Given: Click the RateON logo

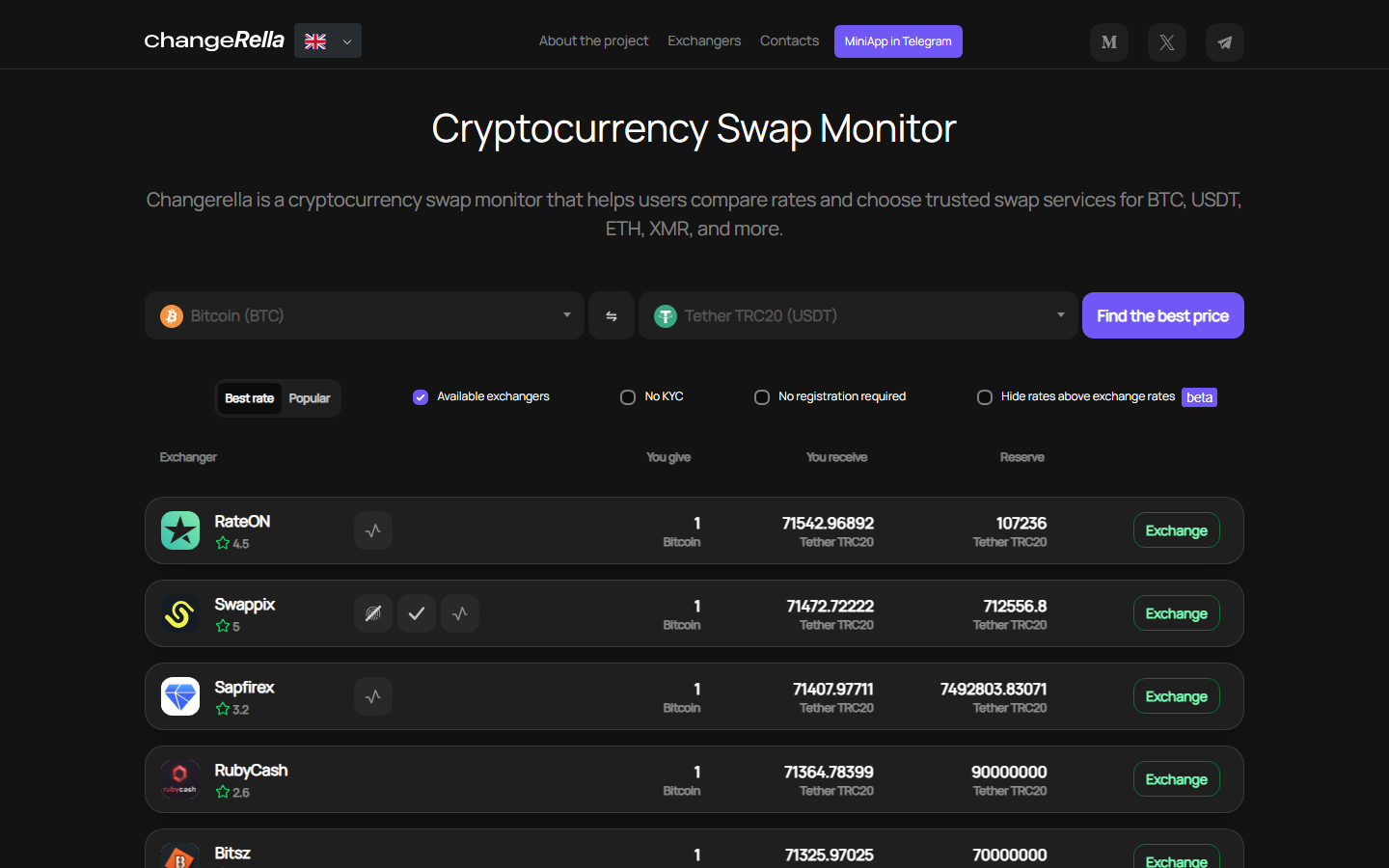Looking at the screenshot, I should (x=180, y=530).
